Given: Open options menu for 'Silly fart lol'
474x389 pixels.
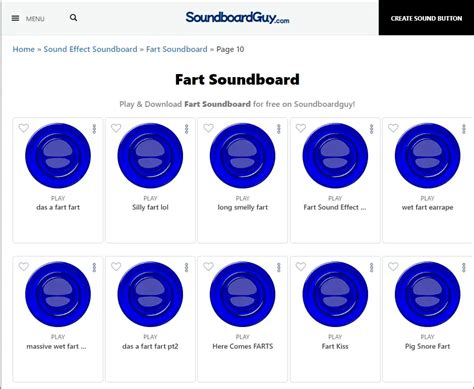Looking at the screenshot, I should coord(187,129).
